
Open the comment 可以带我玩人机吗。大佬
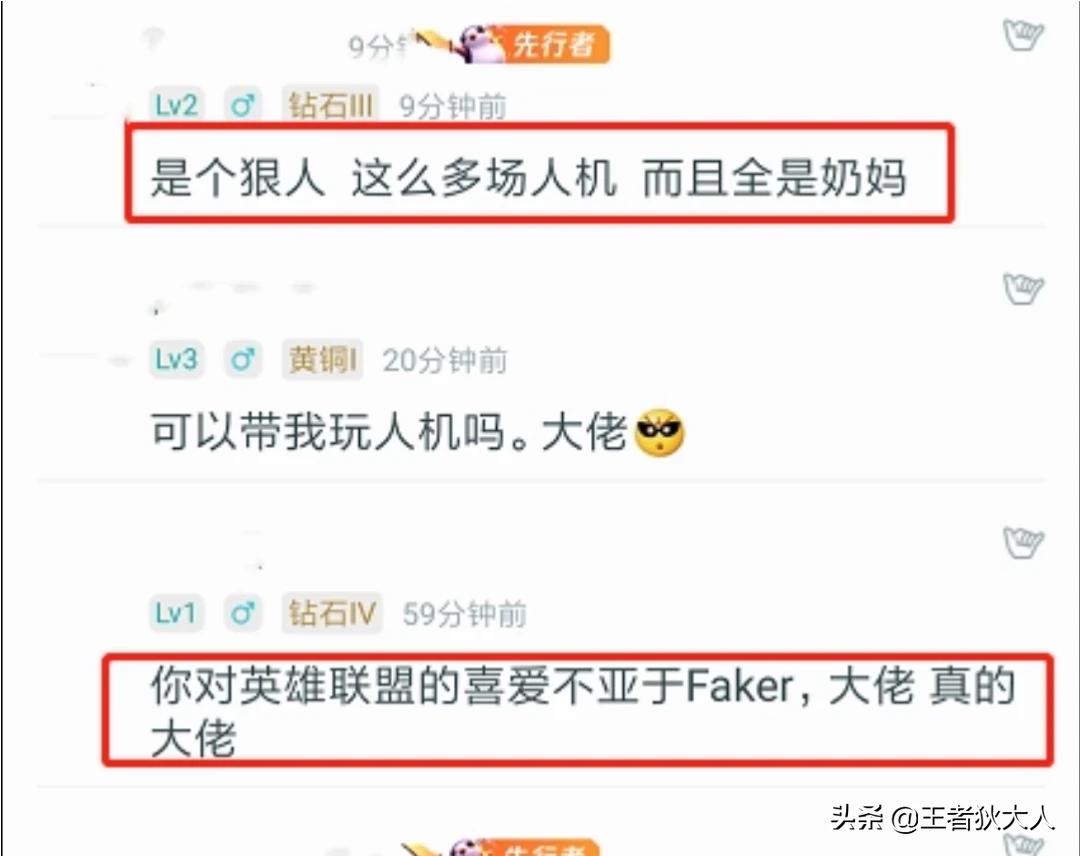click(x=417, y=432)
